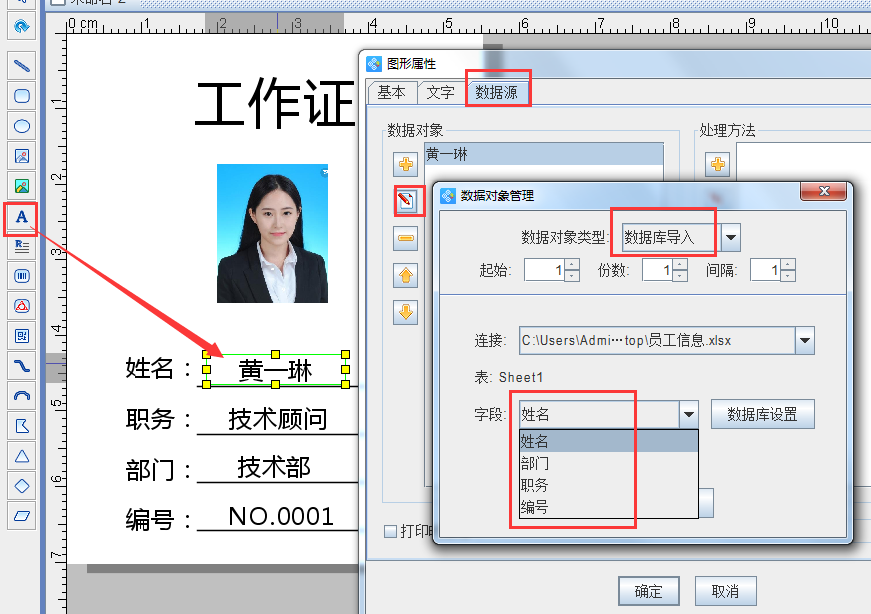Viewport: 871px width, 614px height.
Task: Click the edit data object pencil icon
Action: click(407, 199)
